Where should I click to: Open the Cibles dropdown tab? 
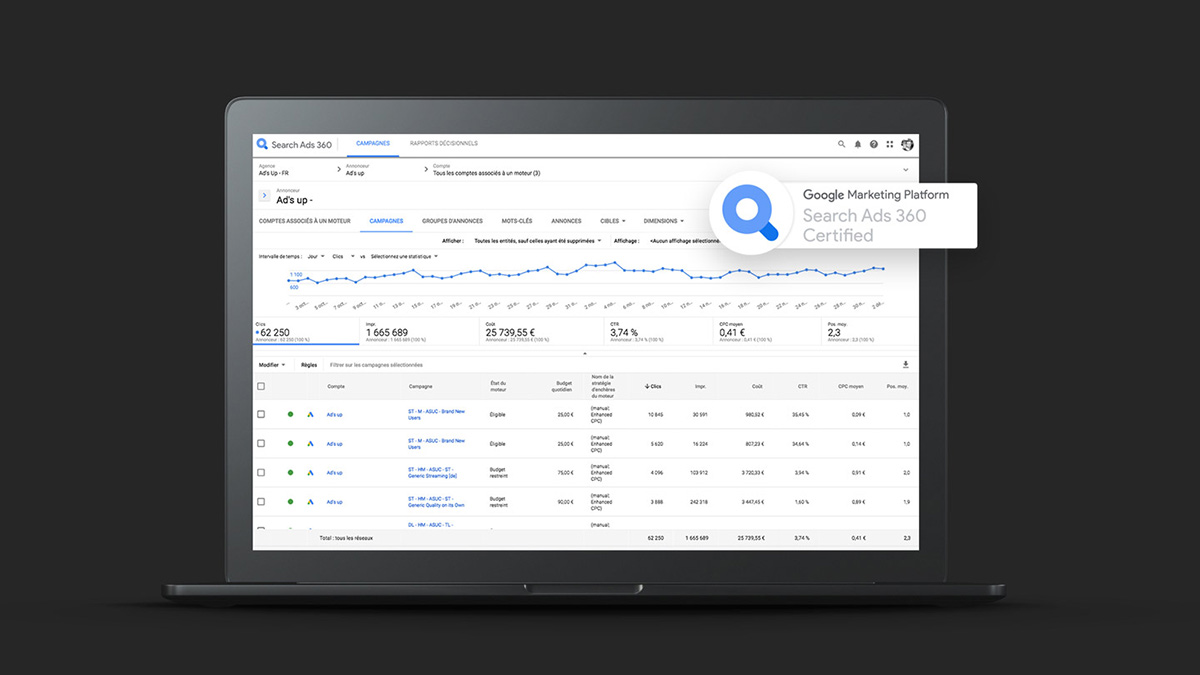point(612,221)
